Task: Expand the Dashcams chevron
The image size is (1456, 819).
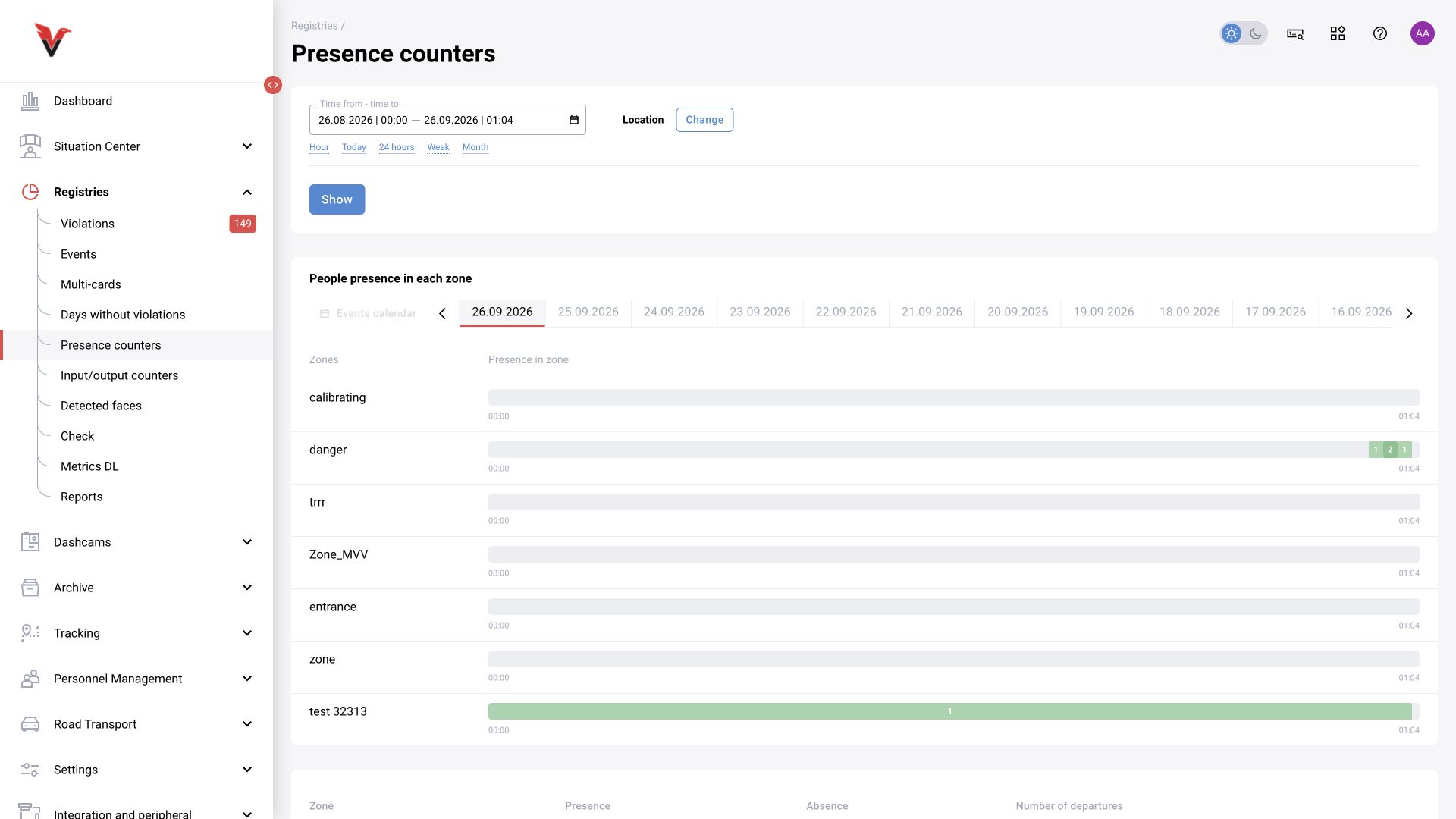Action: tap(247, 541)
